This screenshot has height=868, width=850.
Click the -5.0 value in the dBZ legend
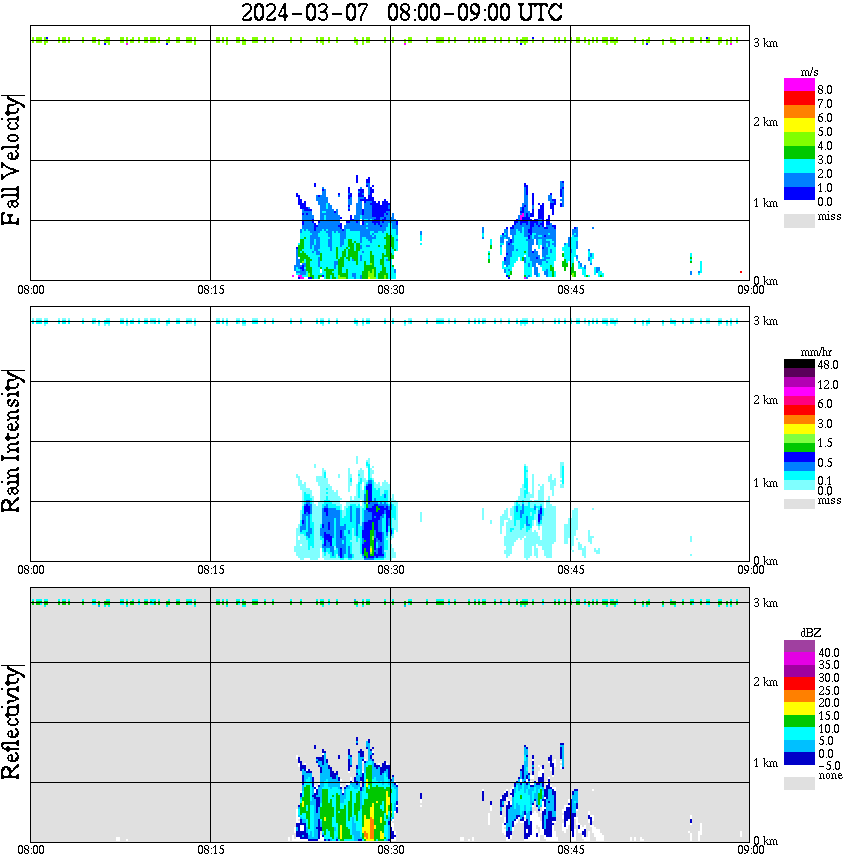[x=828, y=766]
